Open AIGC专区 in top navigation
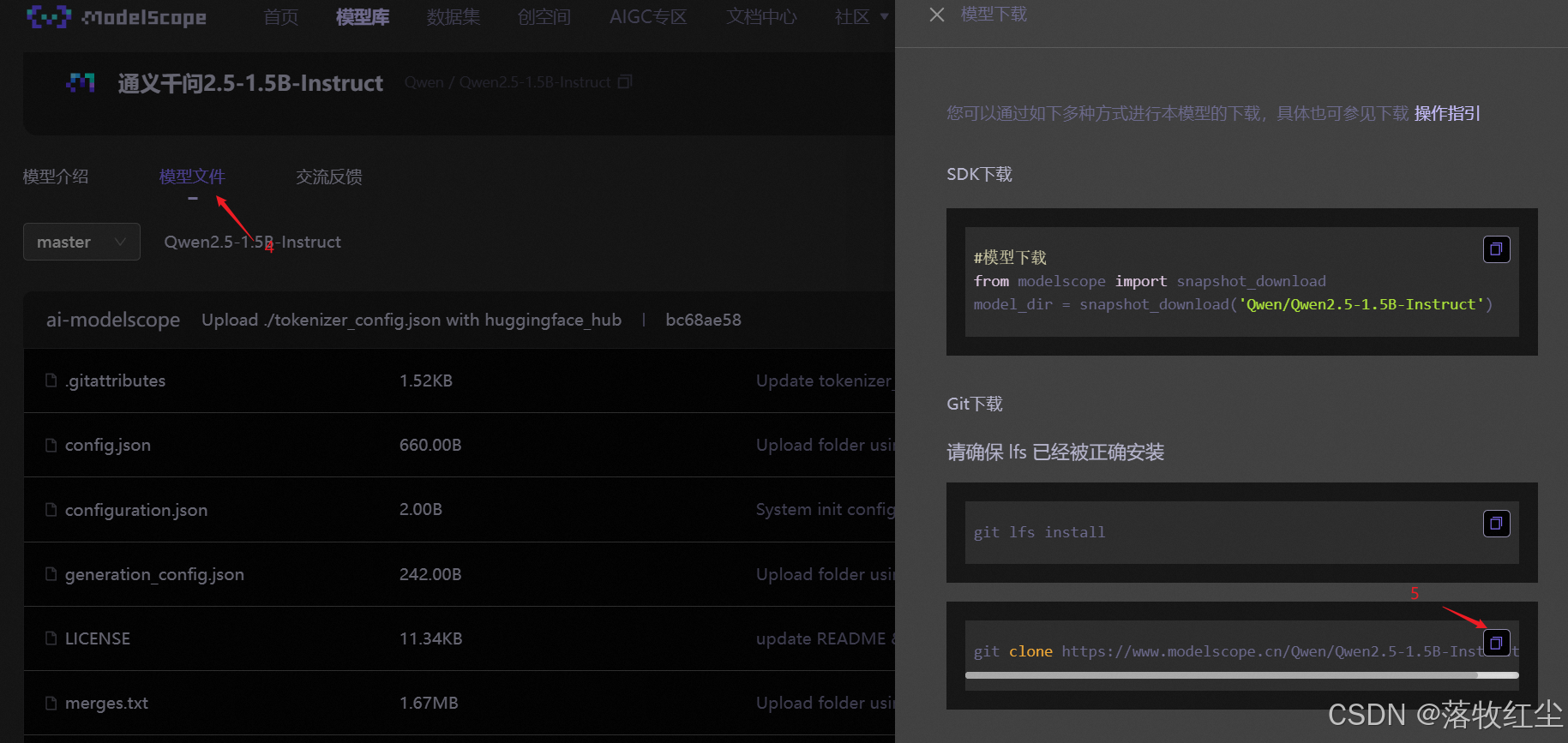The image size is (1568, 743). pyautogui.click(x=648, y=17)
